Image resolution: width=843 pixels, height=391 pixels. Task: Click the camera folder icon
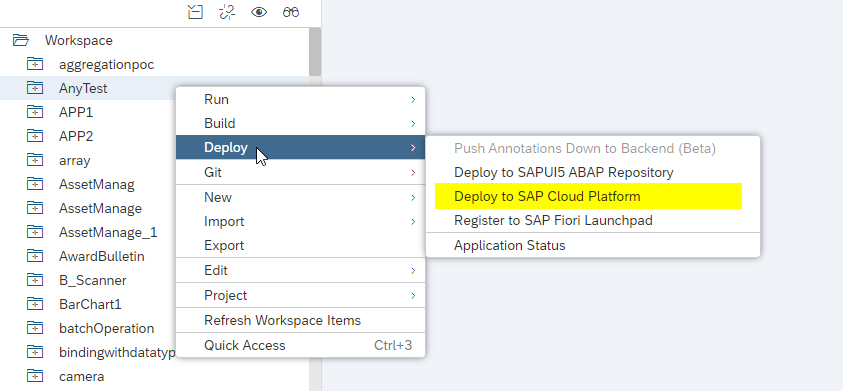35,376
